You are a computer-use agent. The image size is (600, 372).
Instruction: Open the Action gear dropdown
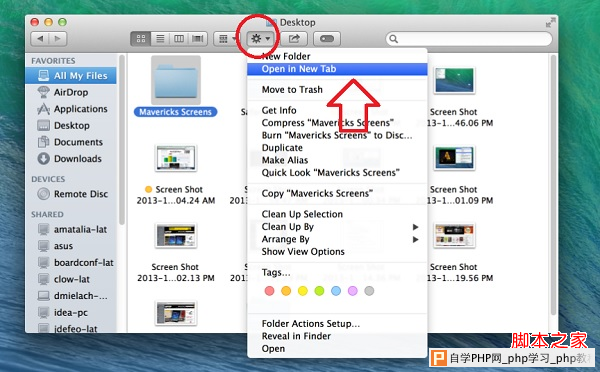point(261,39)
